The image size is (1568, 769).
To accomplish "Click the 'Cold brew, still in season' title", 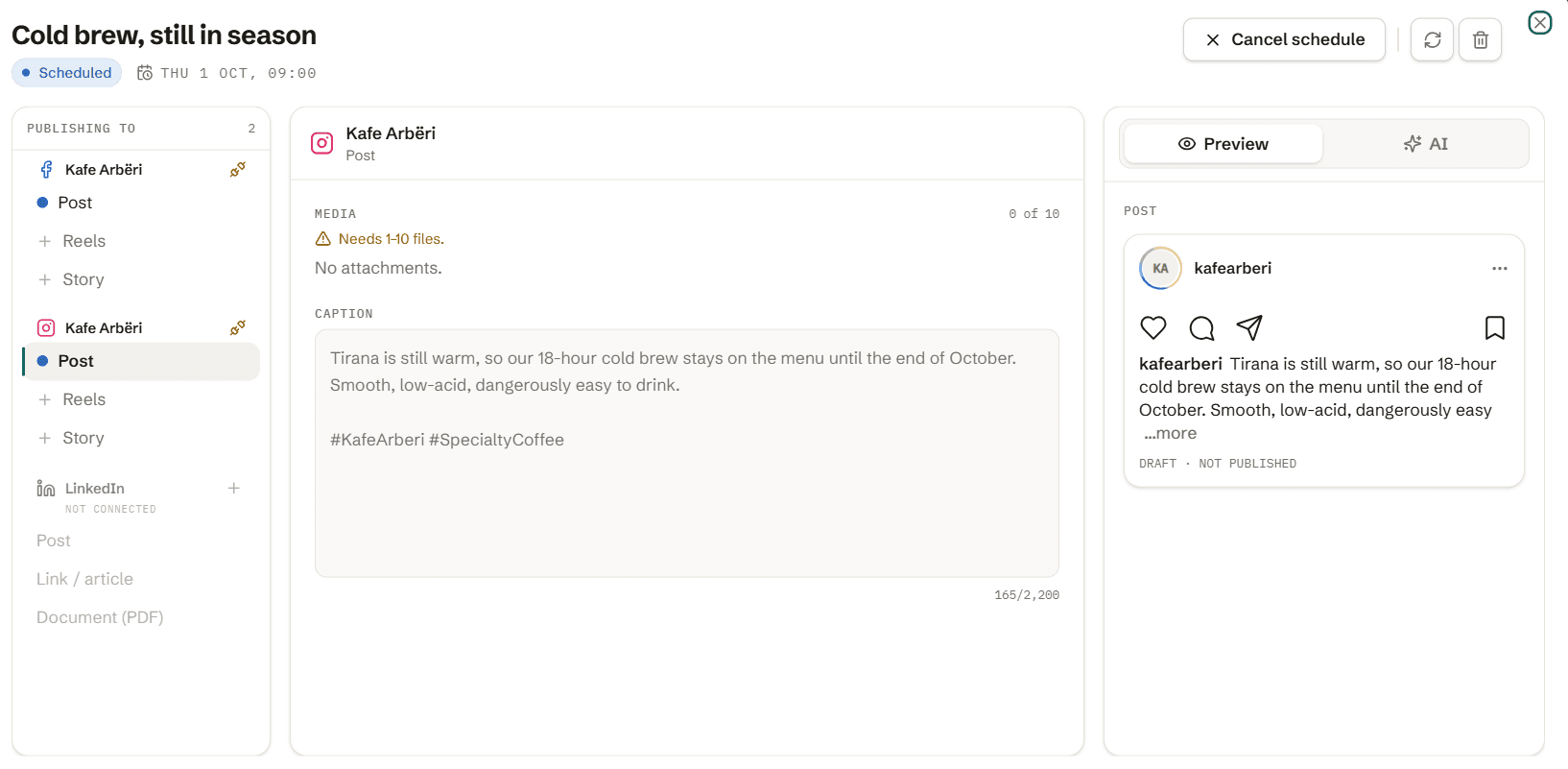I will (x=164, y=35).
